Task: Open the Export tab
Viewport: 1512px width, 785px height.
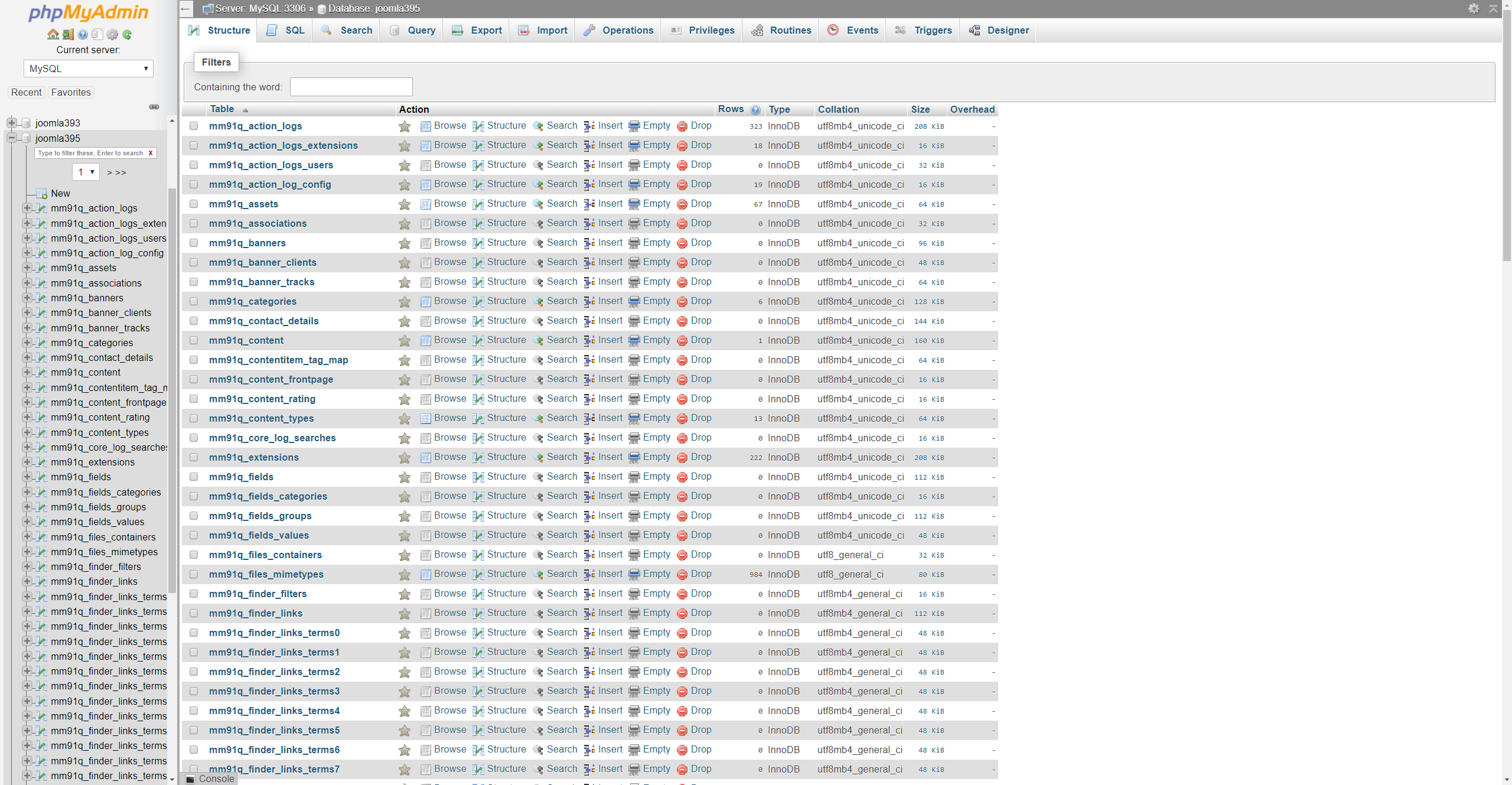Action: 477,30
